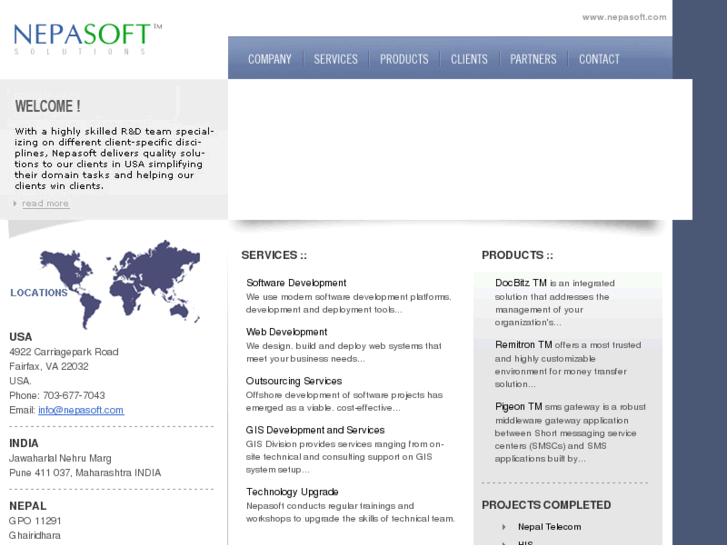Viewport: 727px width, 545px height.
Task: Click the 'NEPAL' location heading
Action: [28, 506]
